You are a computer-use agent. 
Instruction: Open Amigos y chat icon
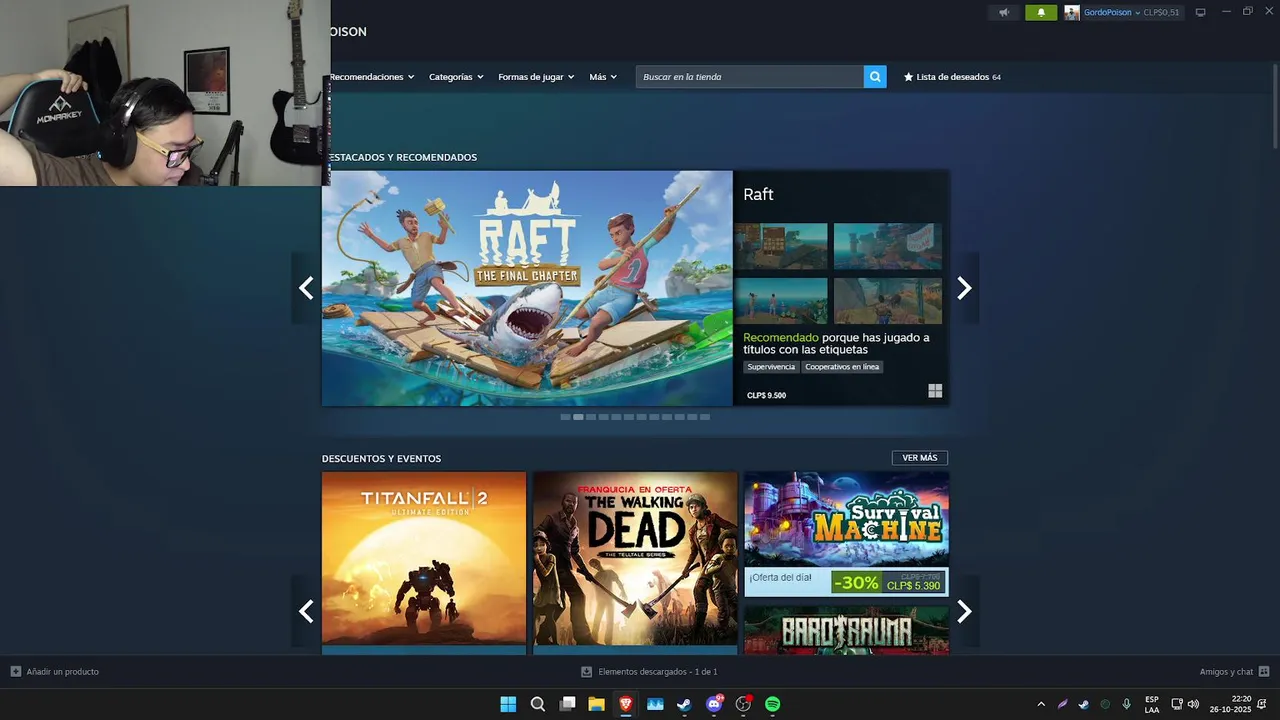pos(1264,672)
